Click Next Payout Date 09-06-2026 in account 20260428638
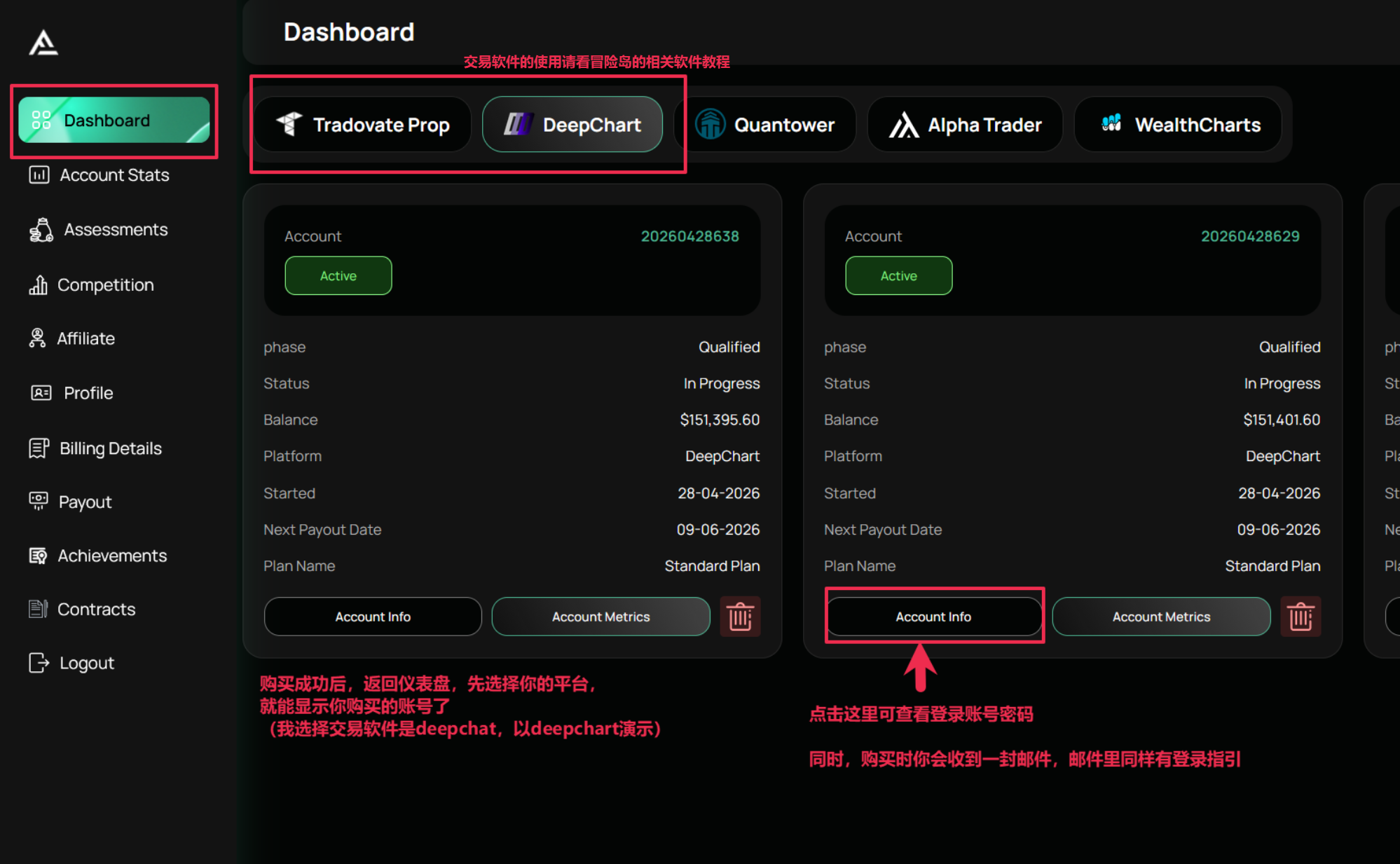Viewport: 1400px width, 864px height. point(718,530)
